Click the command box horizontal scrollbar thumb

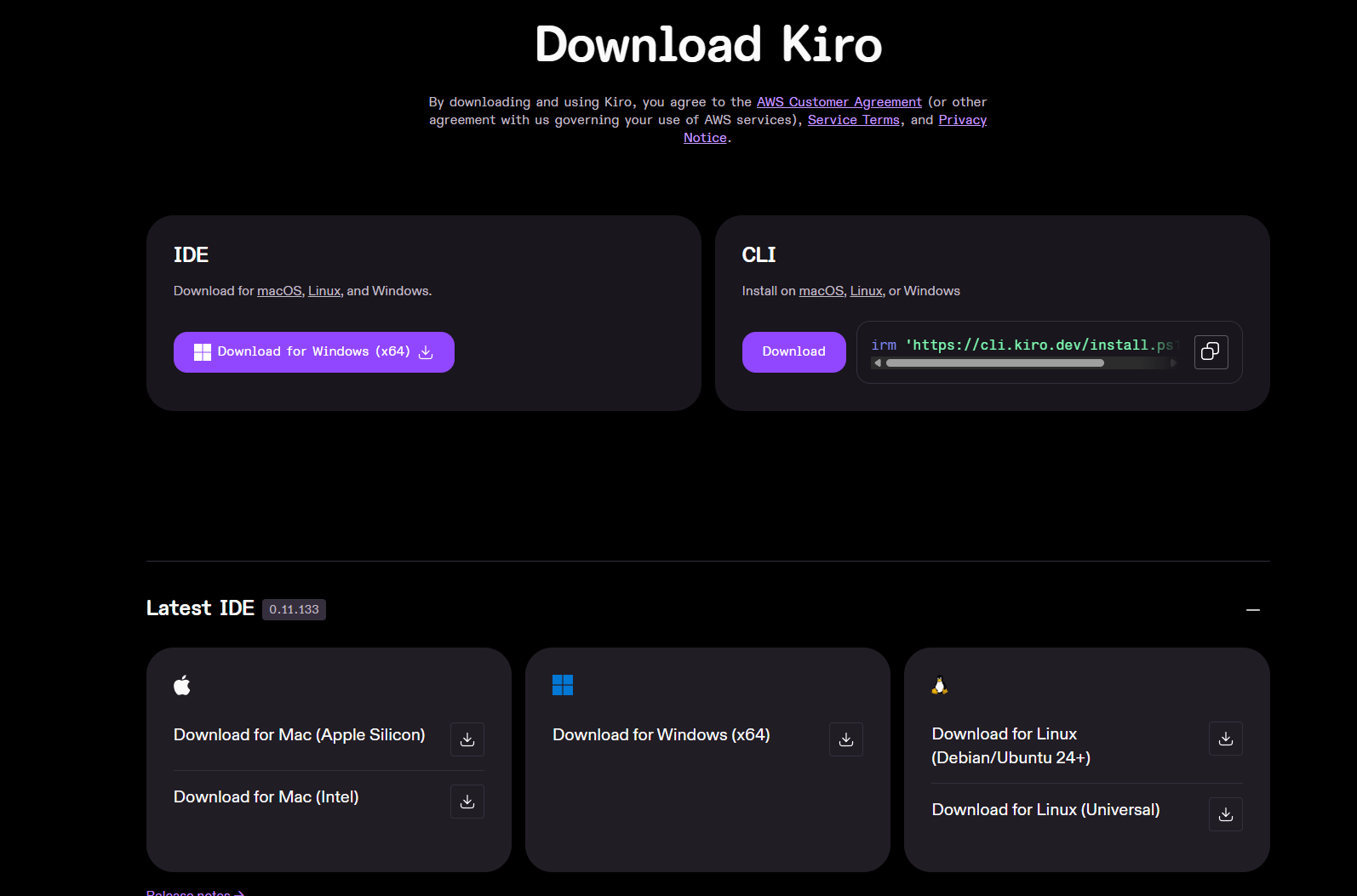[x=995, y=363]
